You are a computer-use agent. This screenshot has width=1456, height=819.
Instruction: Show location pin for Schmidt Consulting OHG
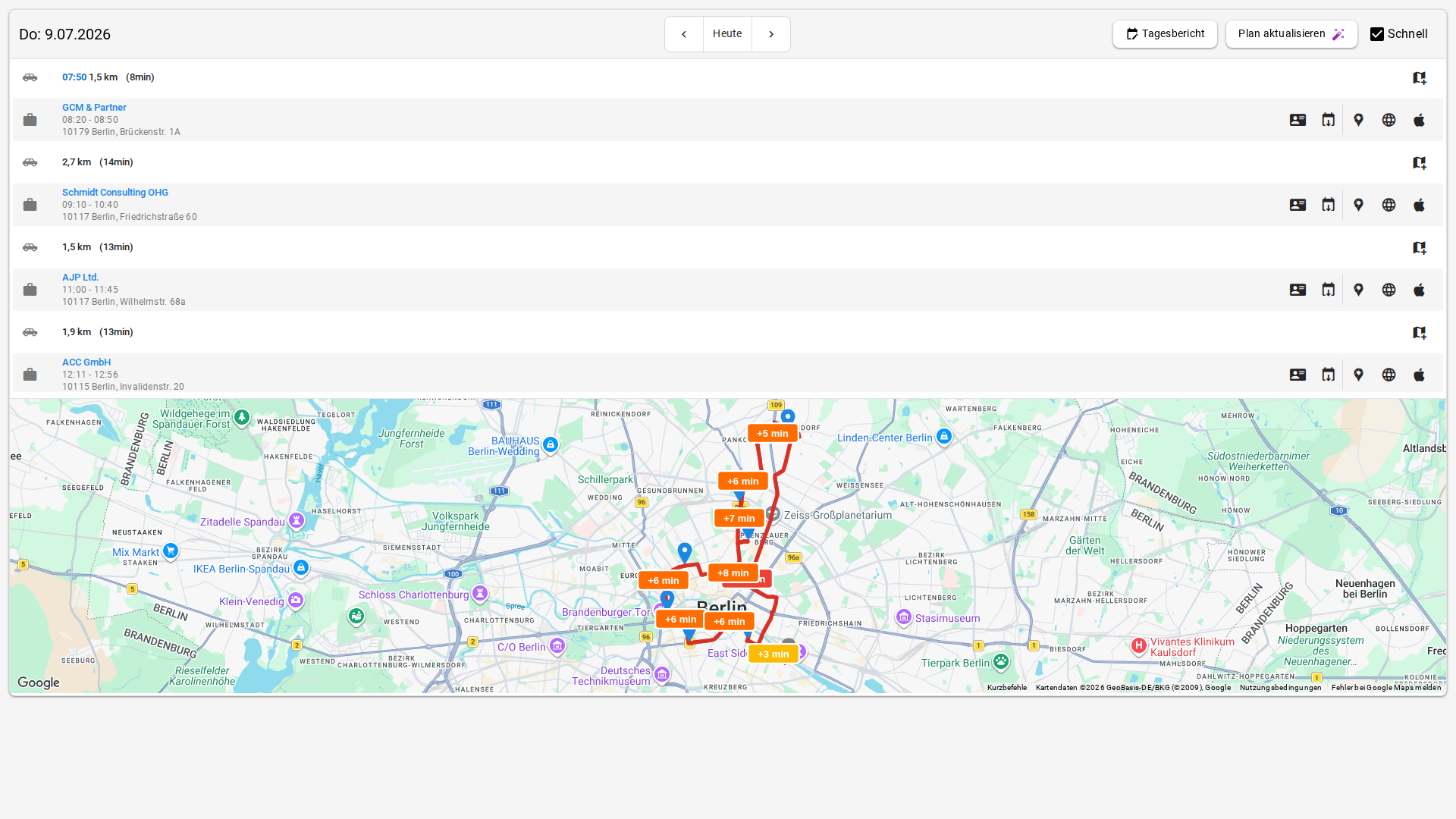click(x=1359, y=205)
